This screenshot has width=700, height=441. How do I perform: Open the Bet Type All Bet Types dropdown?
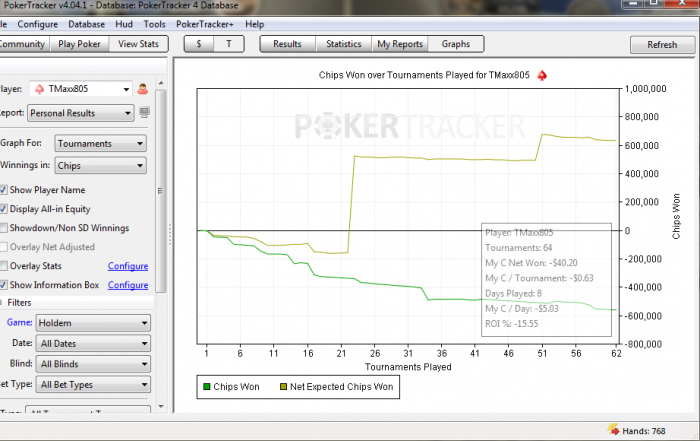coord(94,384)
